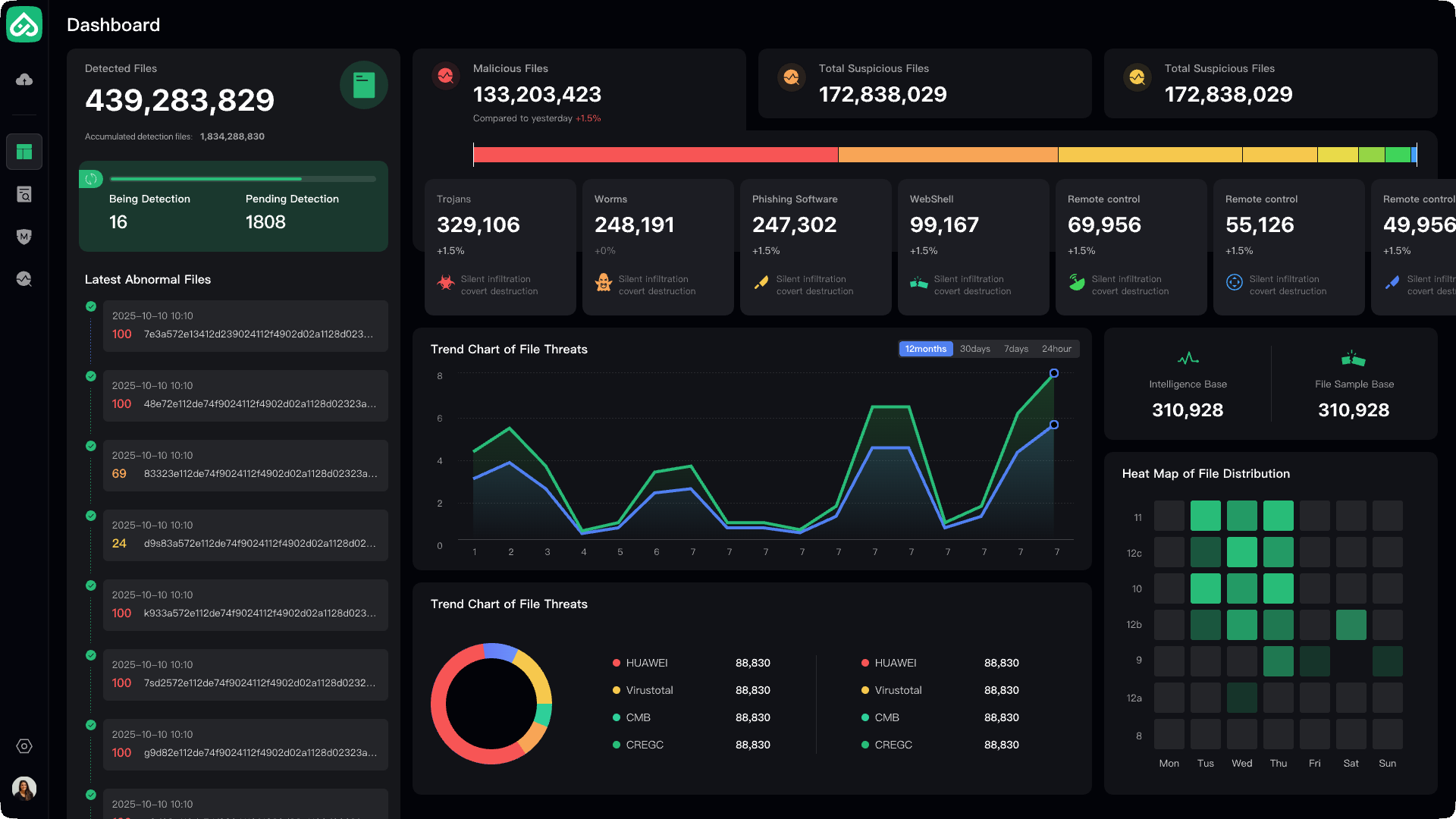
Task: Open settings hexagon icon in sidebar
Action: [x=24, y=746]
